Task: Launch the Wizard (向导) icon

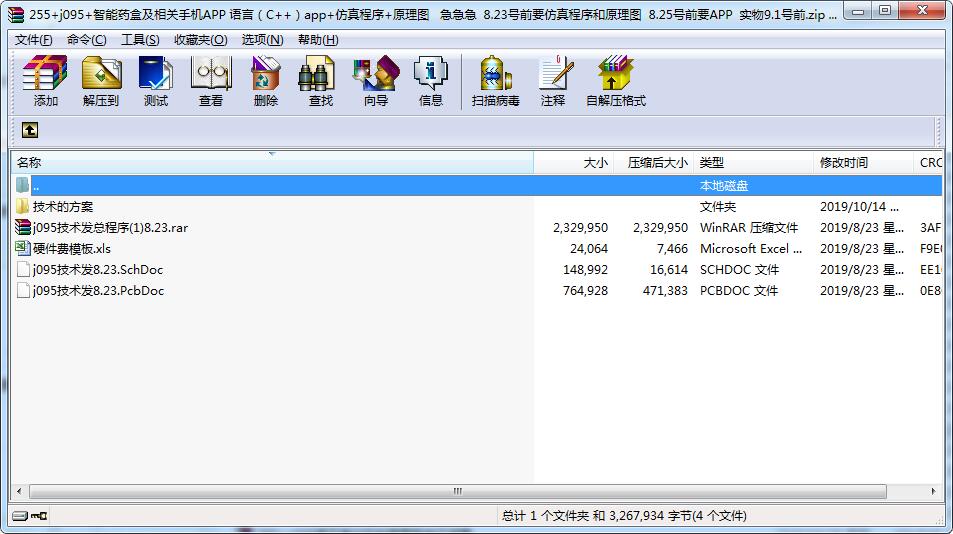Action: point(376,81)
